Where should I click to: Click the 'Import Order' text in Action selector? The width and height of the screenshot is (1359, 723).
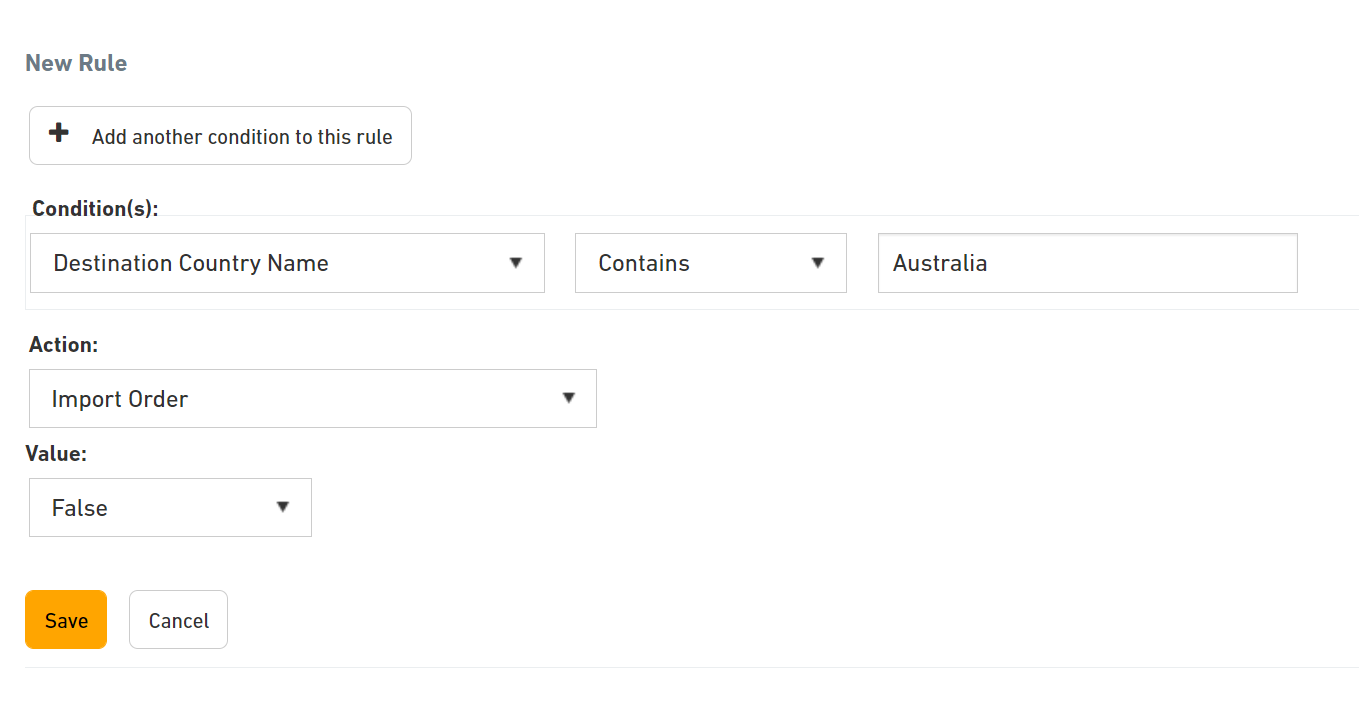click(120, 399)
